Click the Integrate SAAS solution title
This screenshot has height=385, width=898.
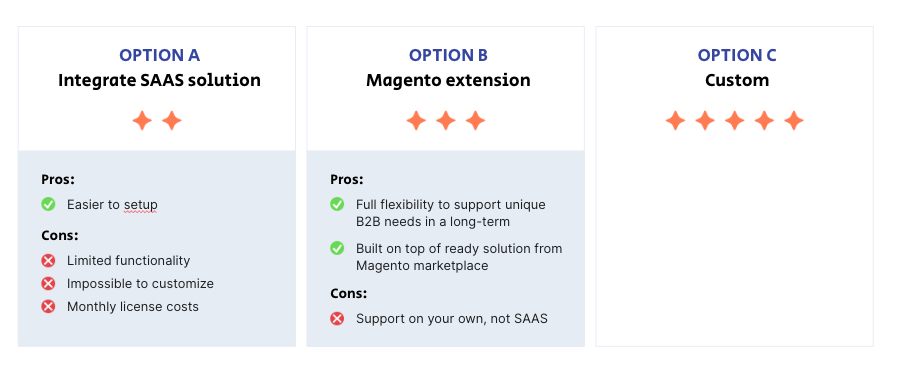(159, 80)
